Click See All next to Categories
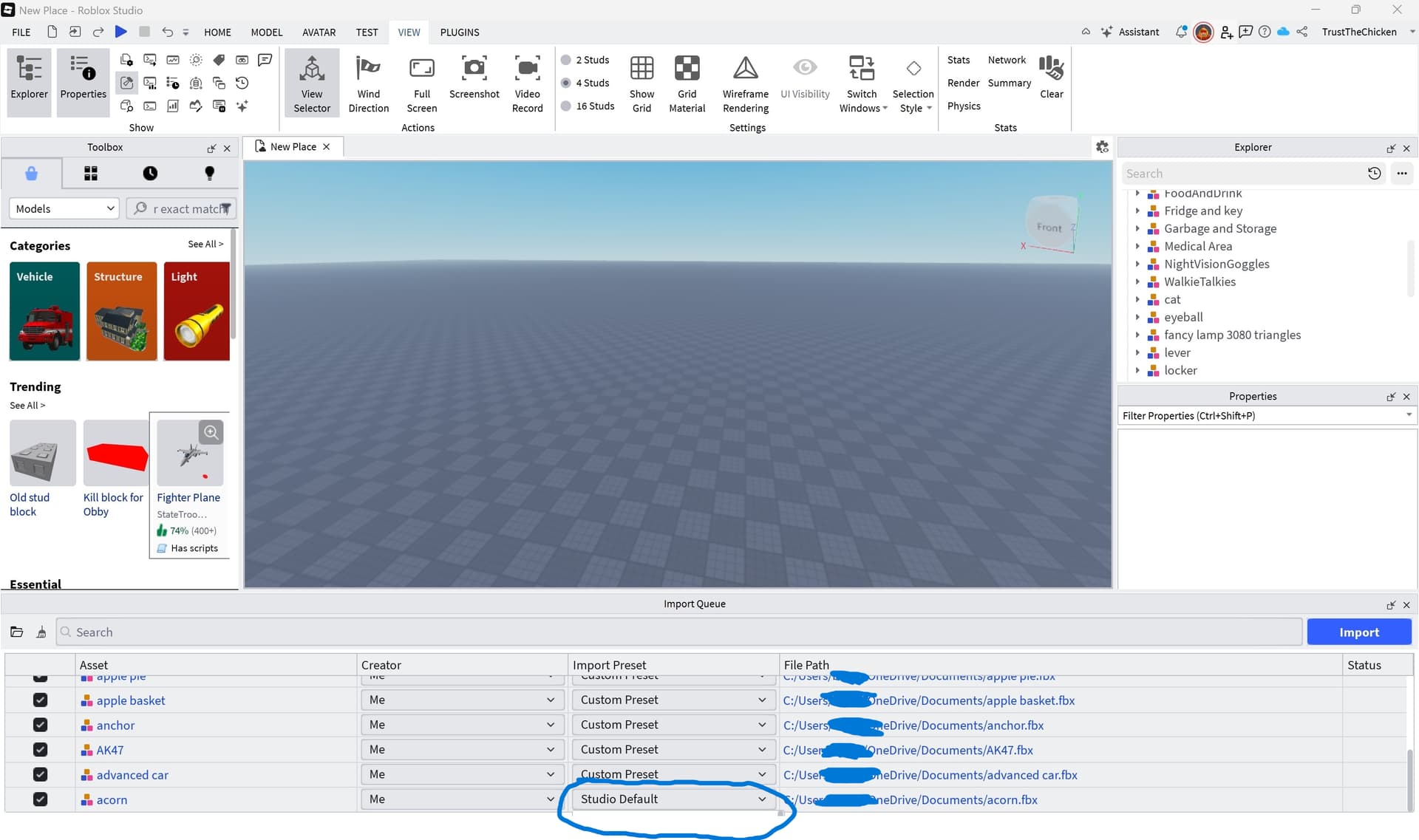 click(x=205, y=245)
